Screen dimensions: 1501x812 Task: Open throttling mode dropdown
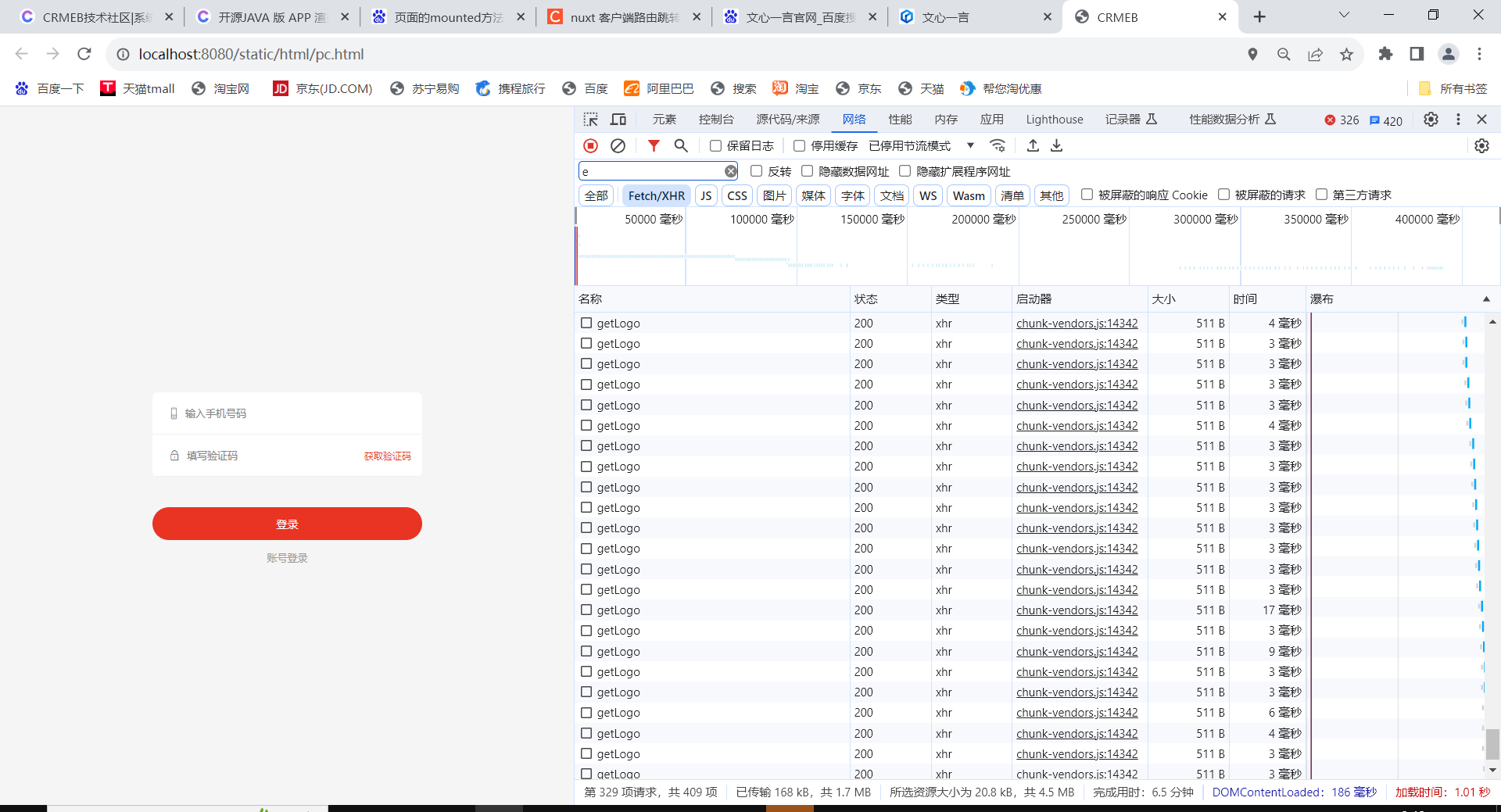tap(970, 146)
